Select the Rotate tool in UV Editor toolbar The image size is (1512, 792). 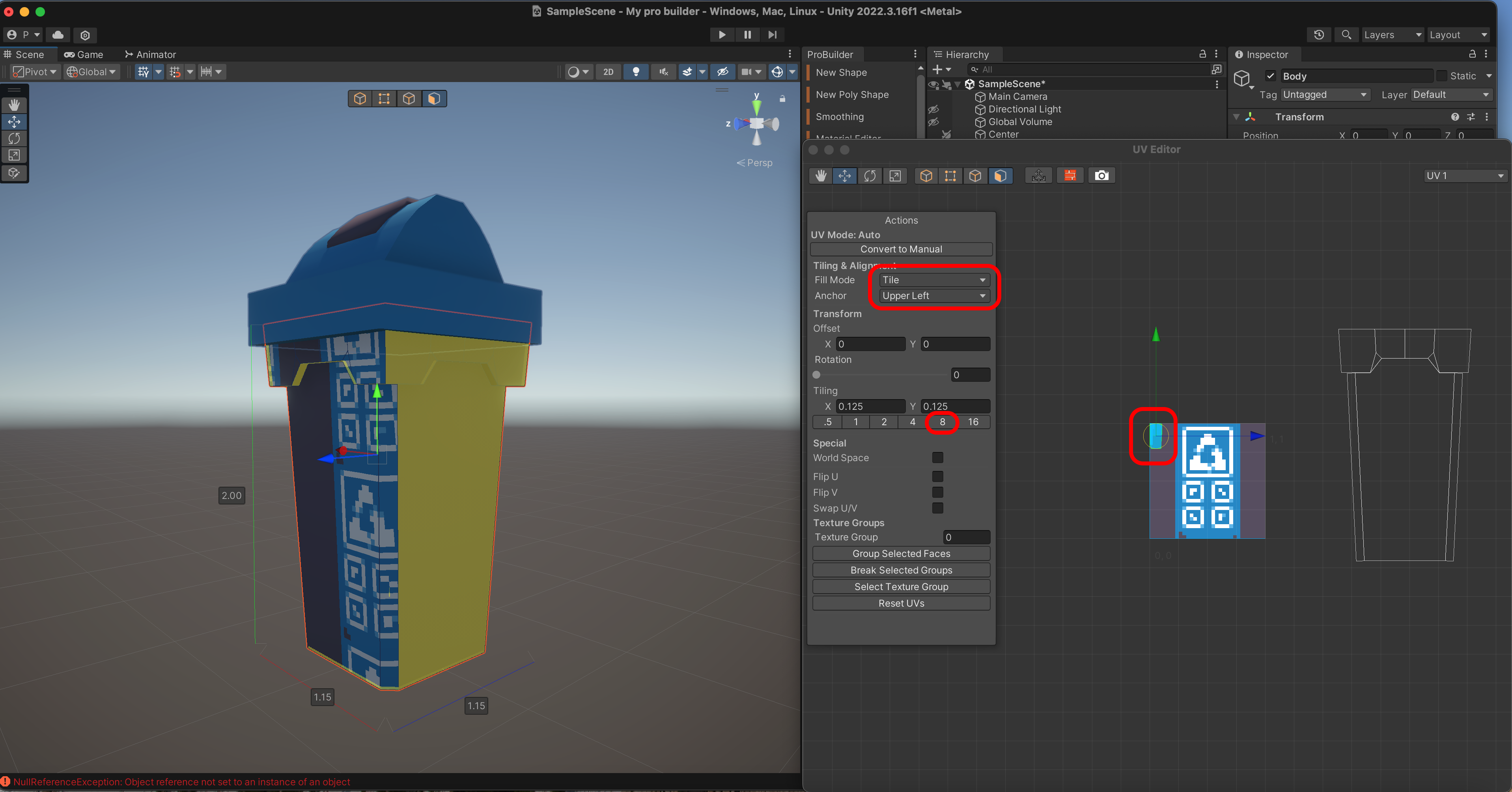click(870, 176)
